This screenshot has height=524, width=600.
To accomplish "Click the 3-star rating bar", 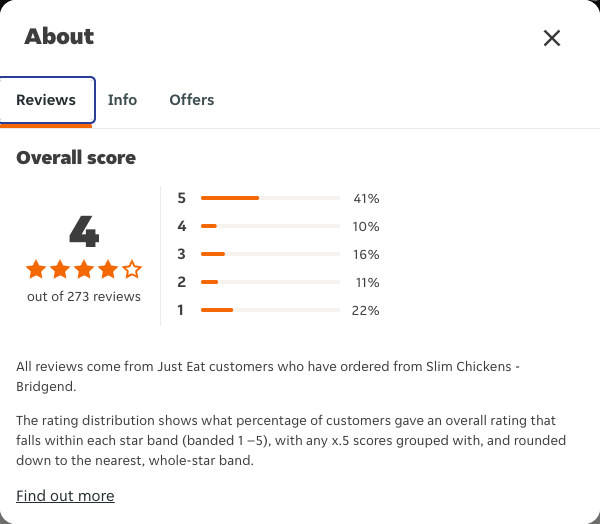I will point(270,254).
